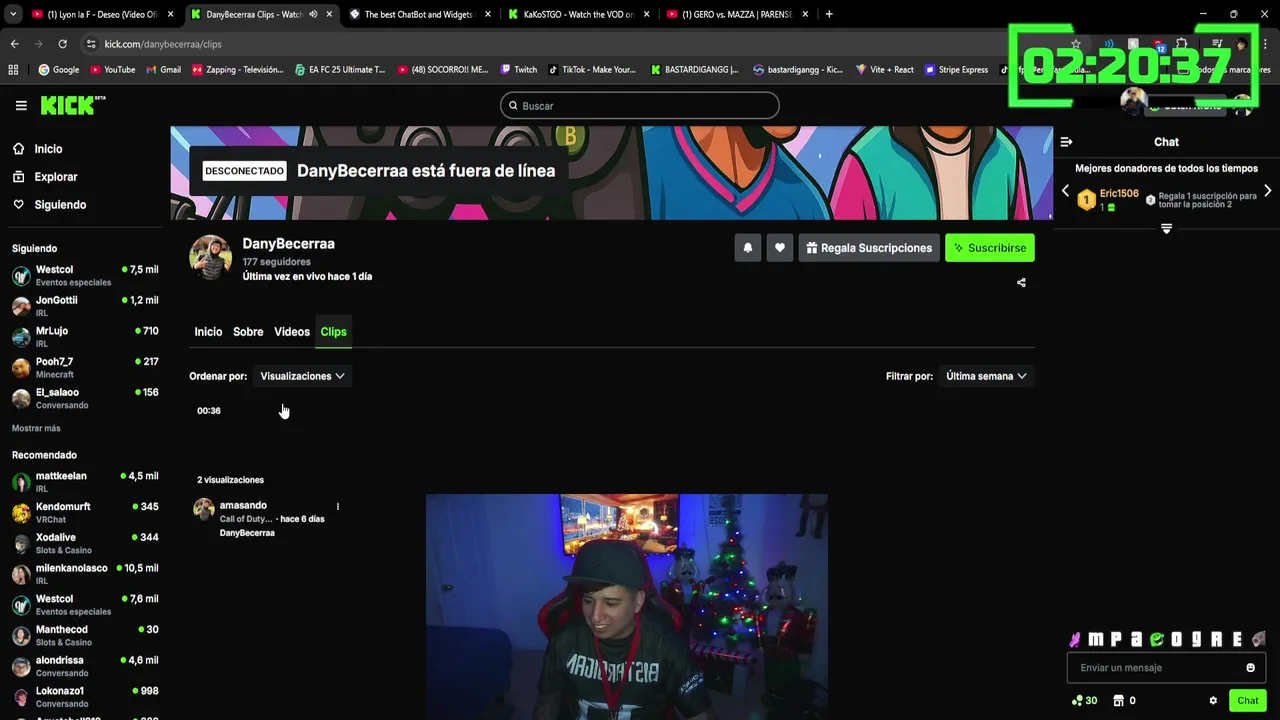Open the hamburger menu beside Kick logo

point(21,105)
